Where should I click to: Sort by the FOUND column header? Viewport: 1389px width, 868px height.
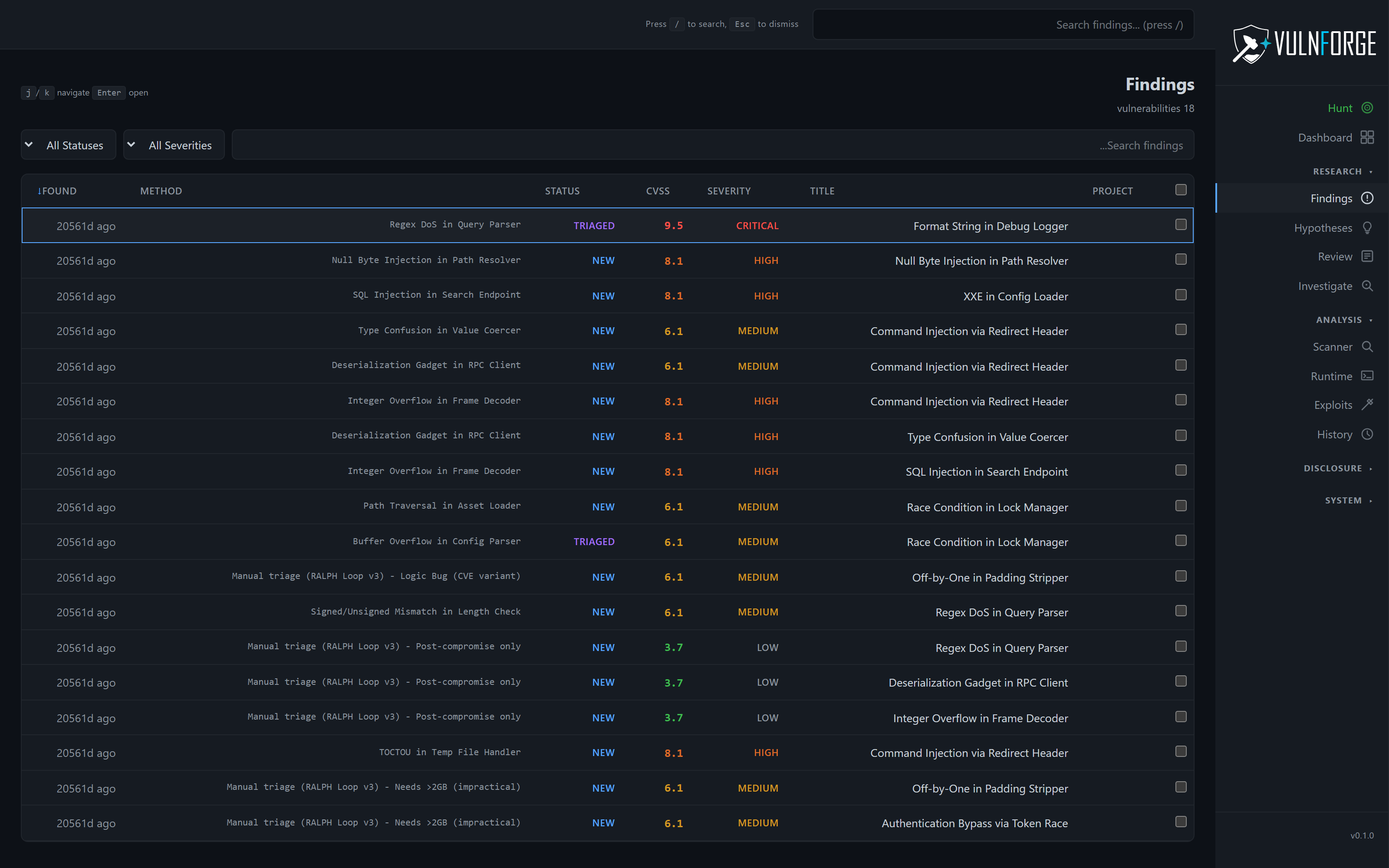[x=57, y=191]
